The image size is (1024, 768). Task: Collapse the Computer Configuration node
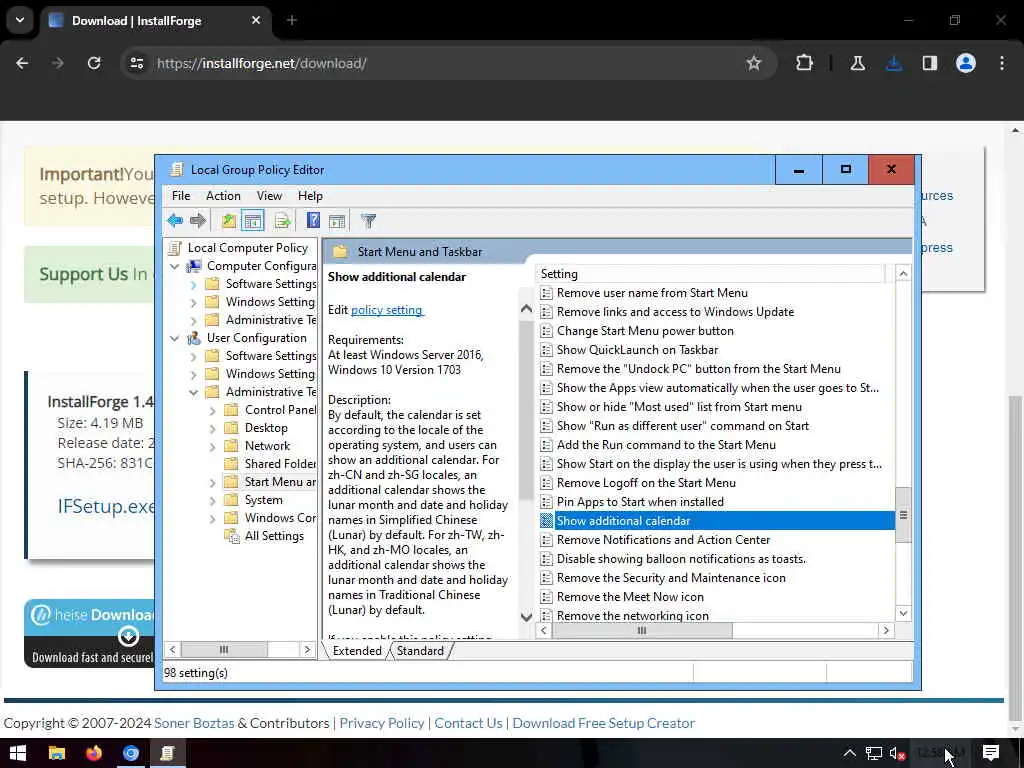(174, 266)
